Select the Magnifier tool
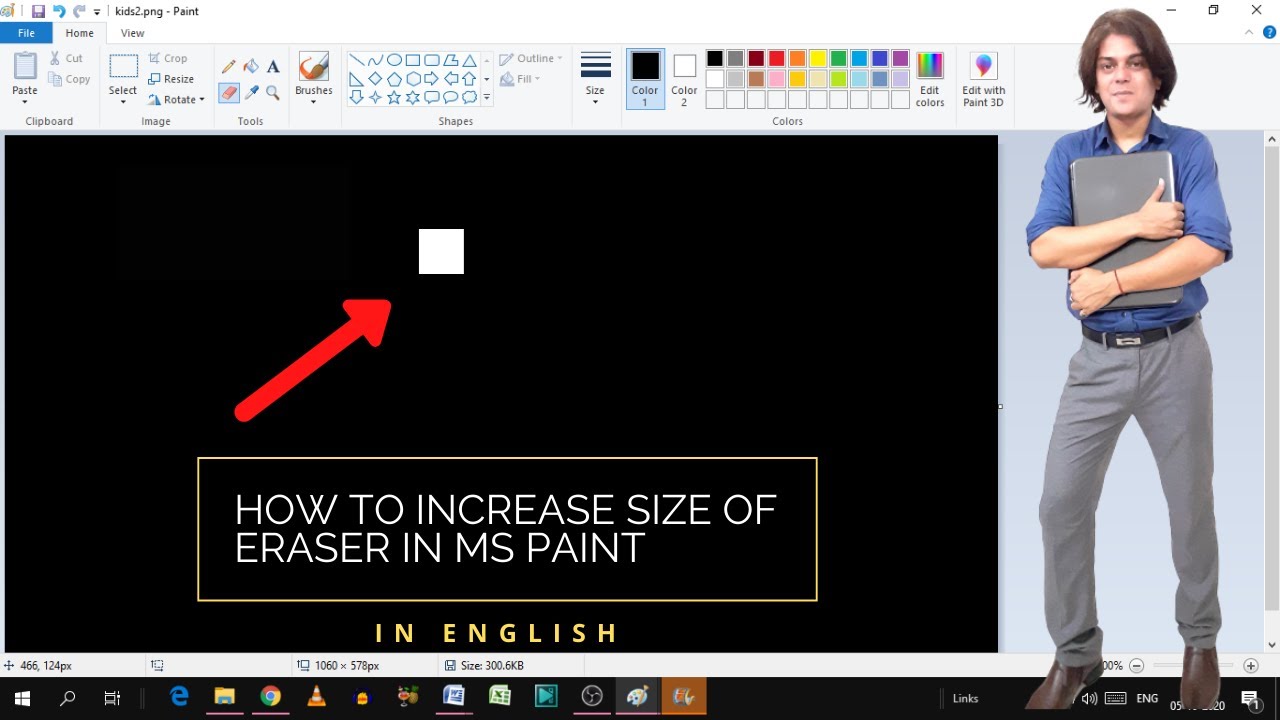 click(x=273, y=93)
